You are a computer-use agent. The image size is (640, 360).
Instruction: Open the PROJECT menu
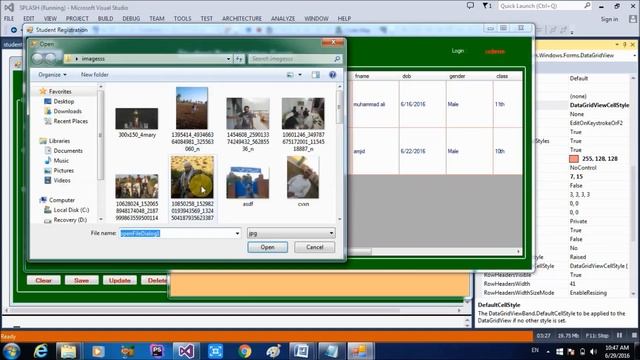point(77,18)
